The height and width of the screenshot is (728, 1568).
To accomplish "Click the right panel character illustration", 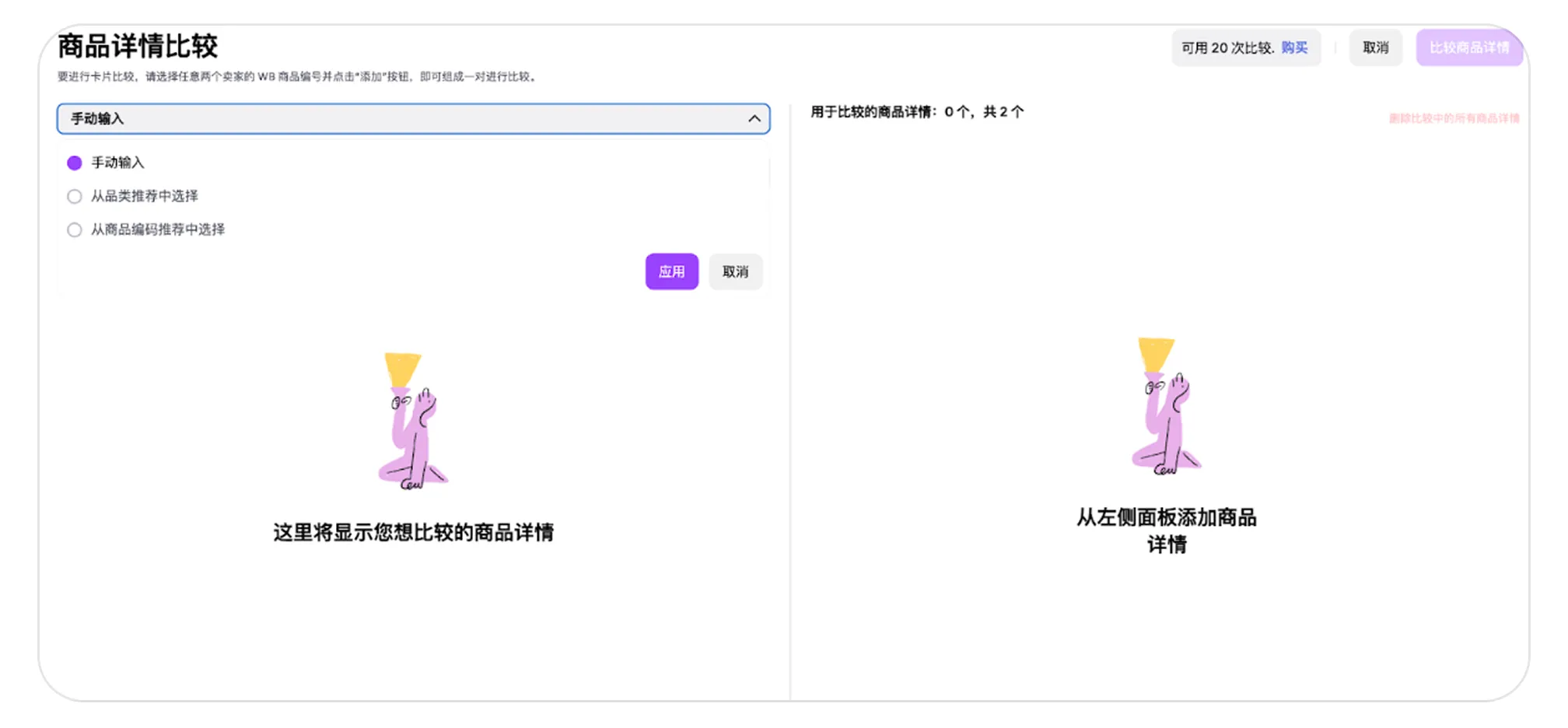I will (1165, 406).
